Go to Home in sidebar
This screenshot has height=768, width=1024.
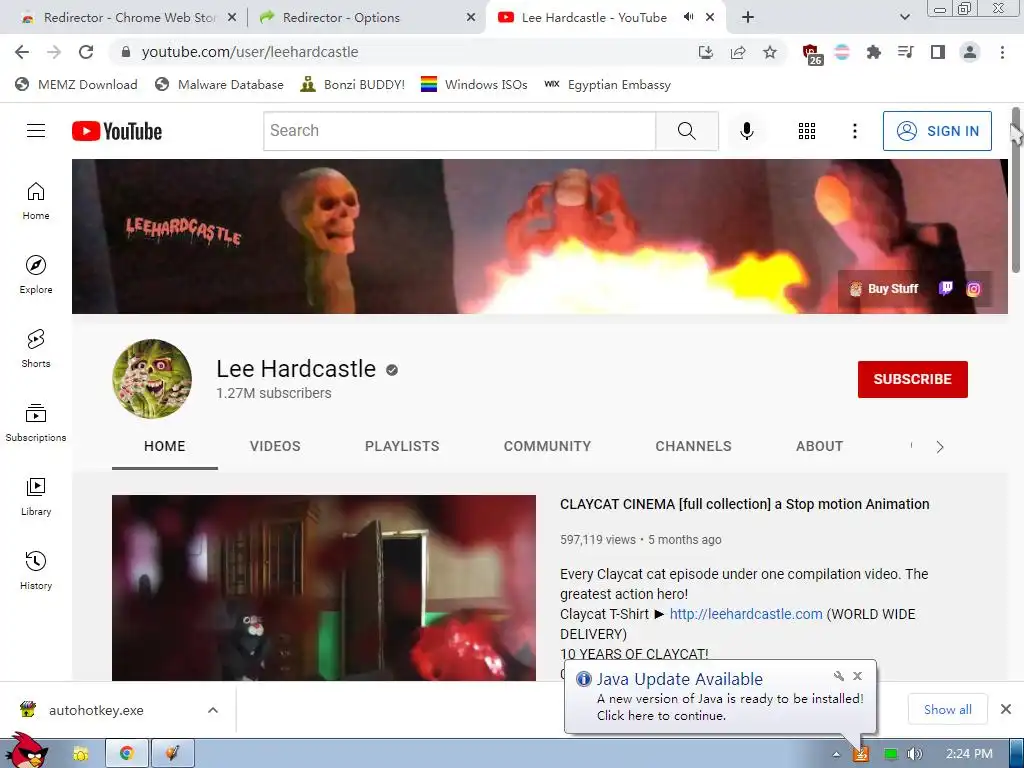click(x=36, y=201)
